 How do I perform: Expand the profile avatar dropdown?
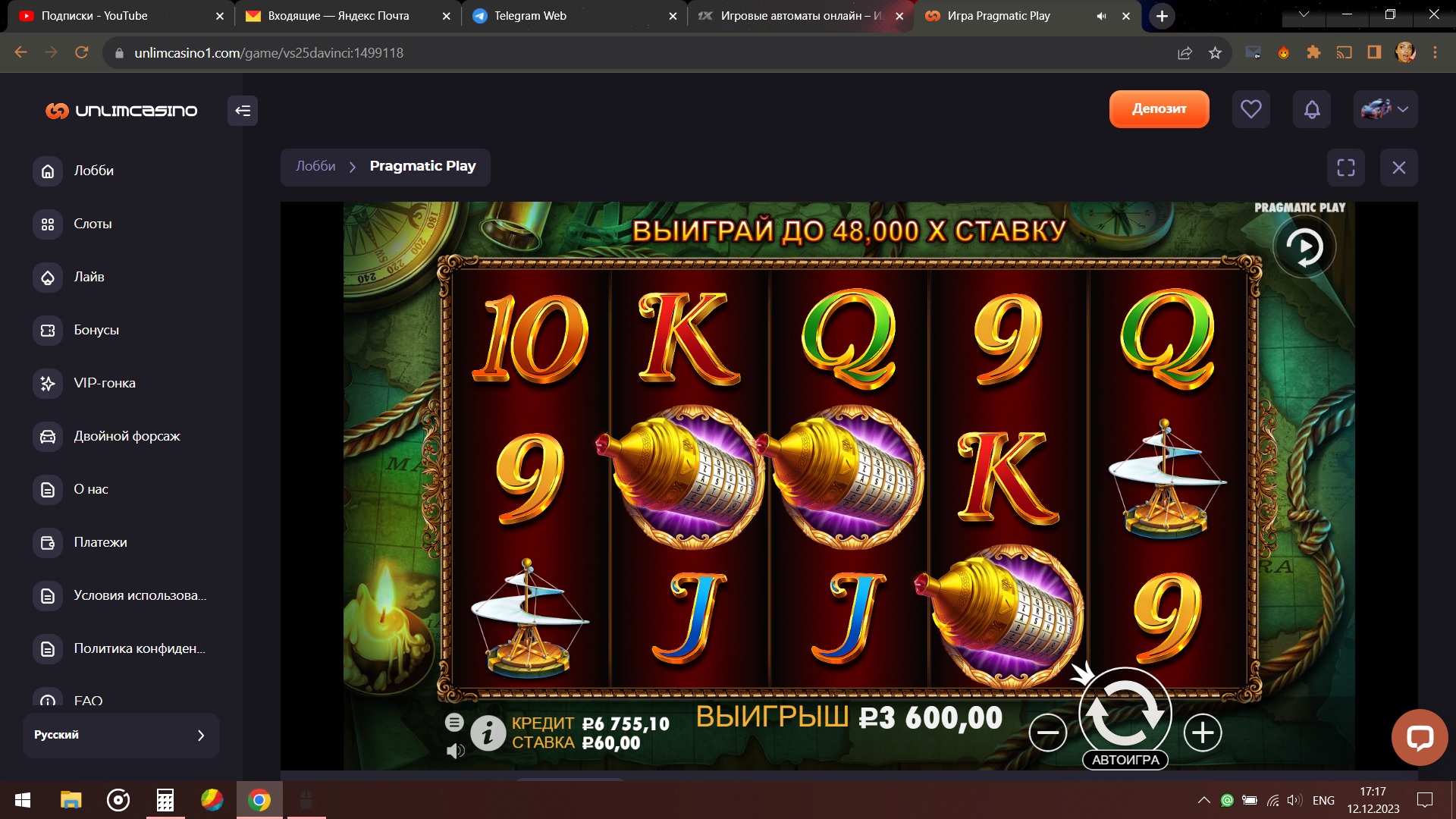1385,109
